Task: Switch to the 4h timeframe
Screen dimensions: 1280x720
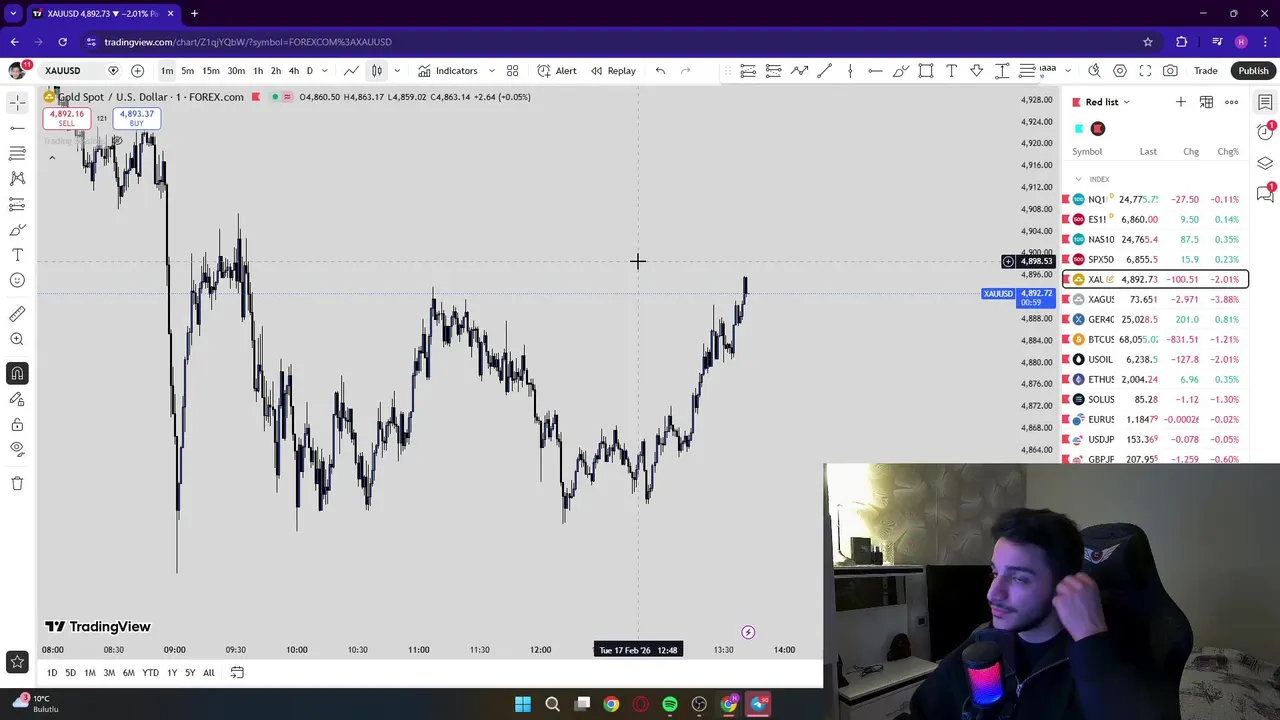Action: tap(293, 71)
